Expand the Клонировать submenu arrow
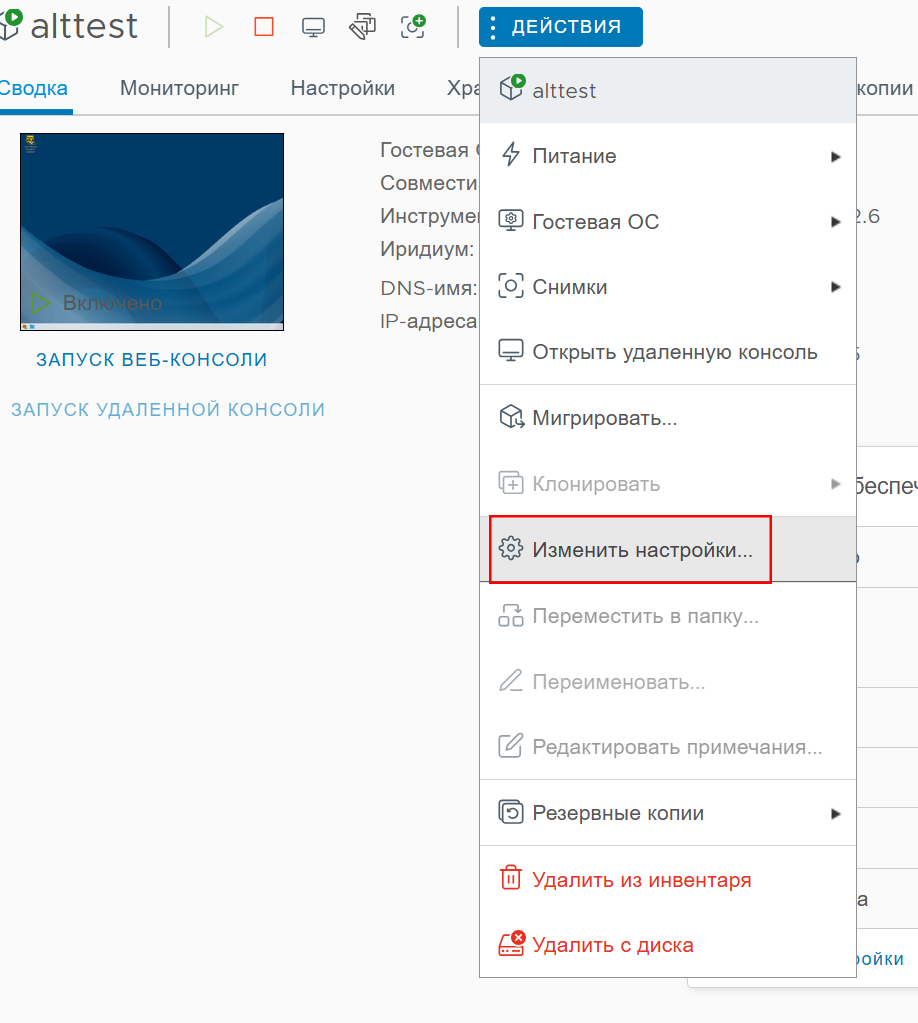 coord(835,484)
